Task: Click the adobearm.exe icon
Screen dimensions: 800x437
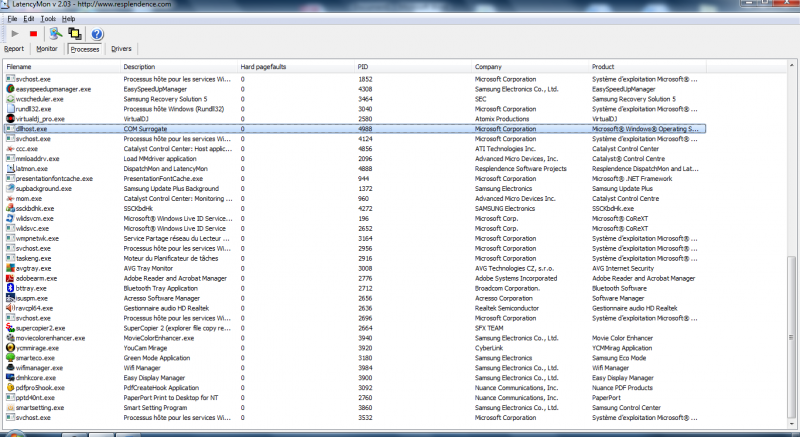Action: point(10,278)
